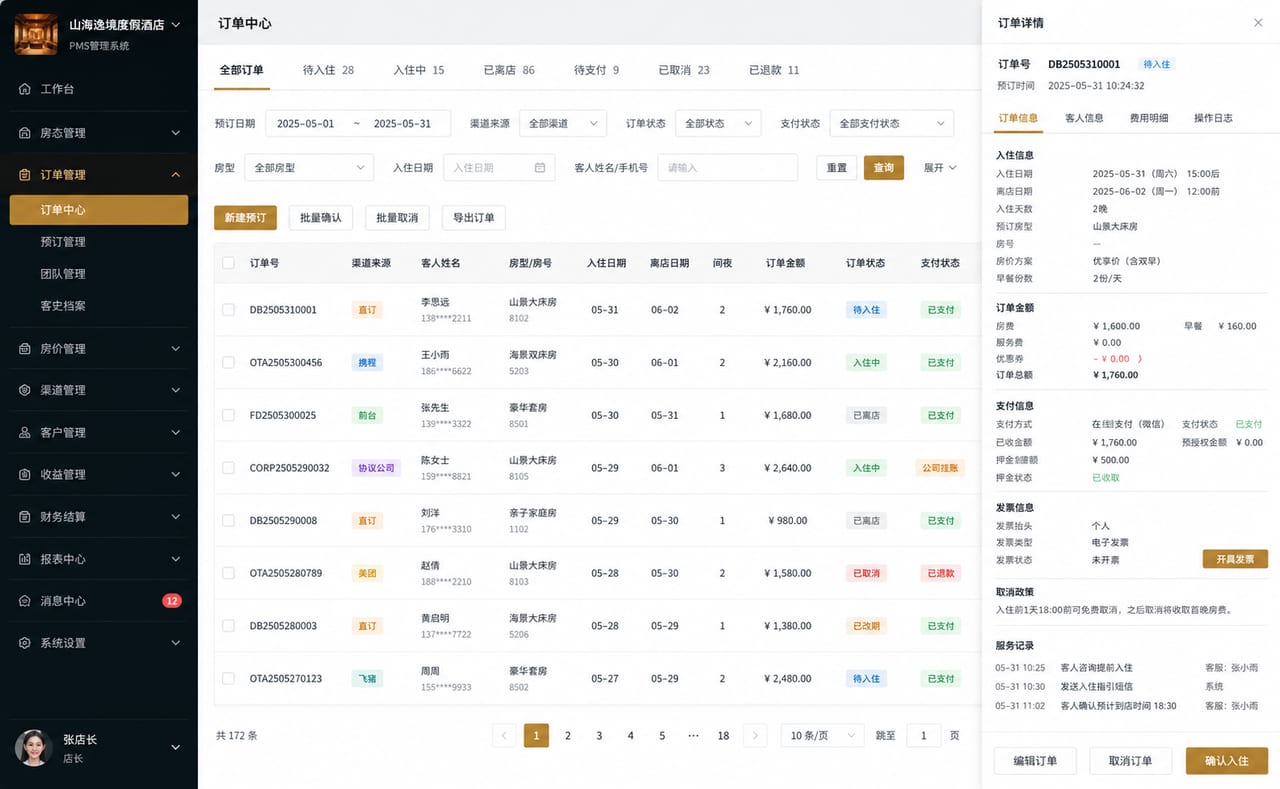Open the 10条/页 page size dropdown
This screenshot has height=789, width=1280.
822,736
